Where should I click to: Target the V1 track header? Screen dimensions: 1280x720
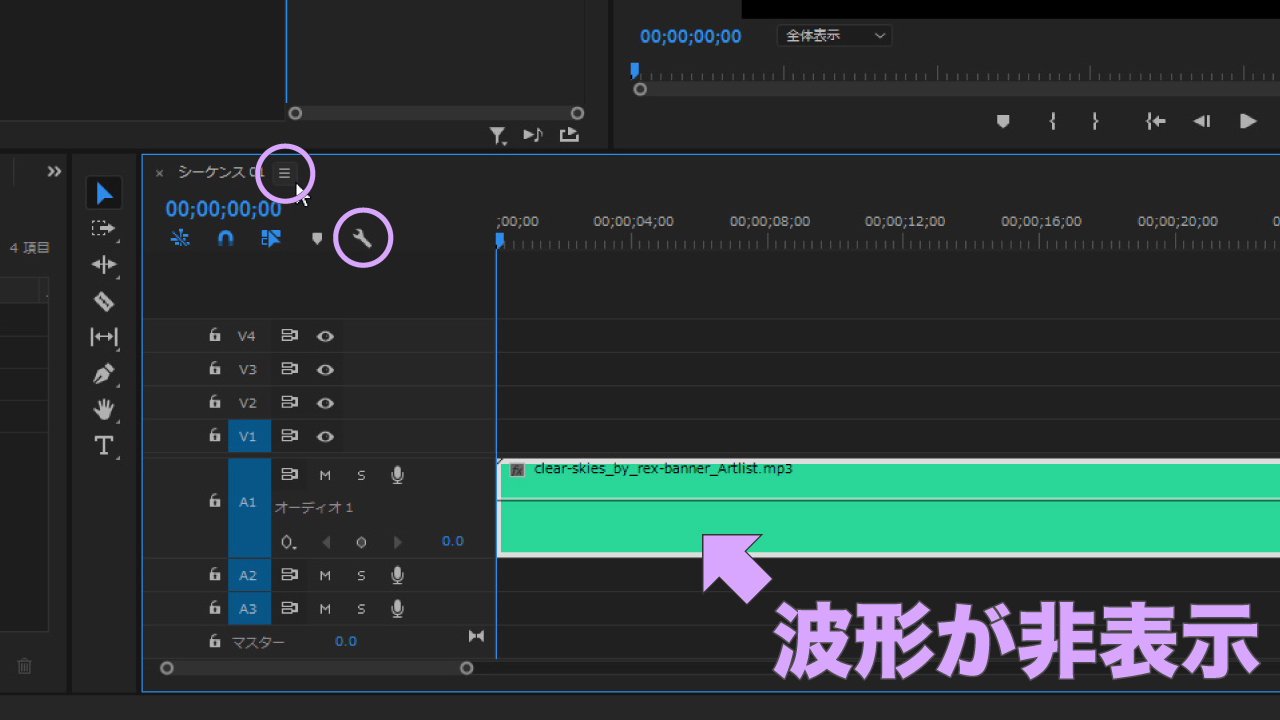pos(248,436)
